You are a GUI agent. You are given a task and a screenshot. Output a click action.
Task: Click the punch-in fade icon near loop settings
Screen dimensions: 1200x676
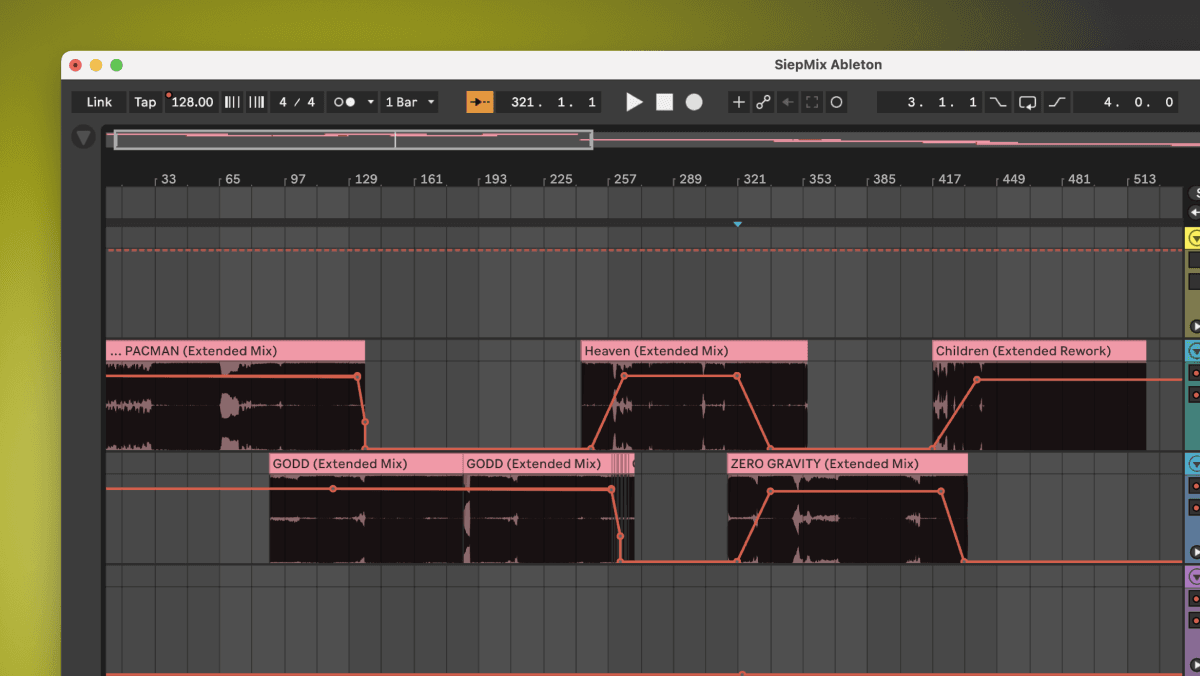(x=997, y=101)
